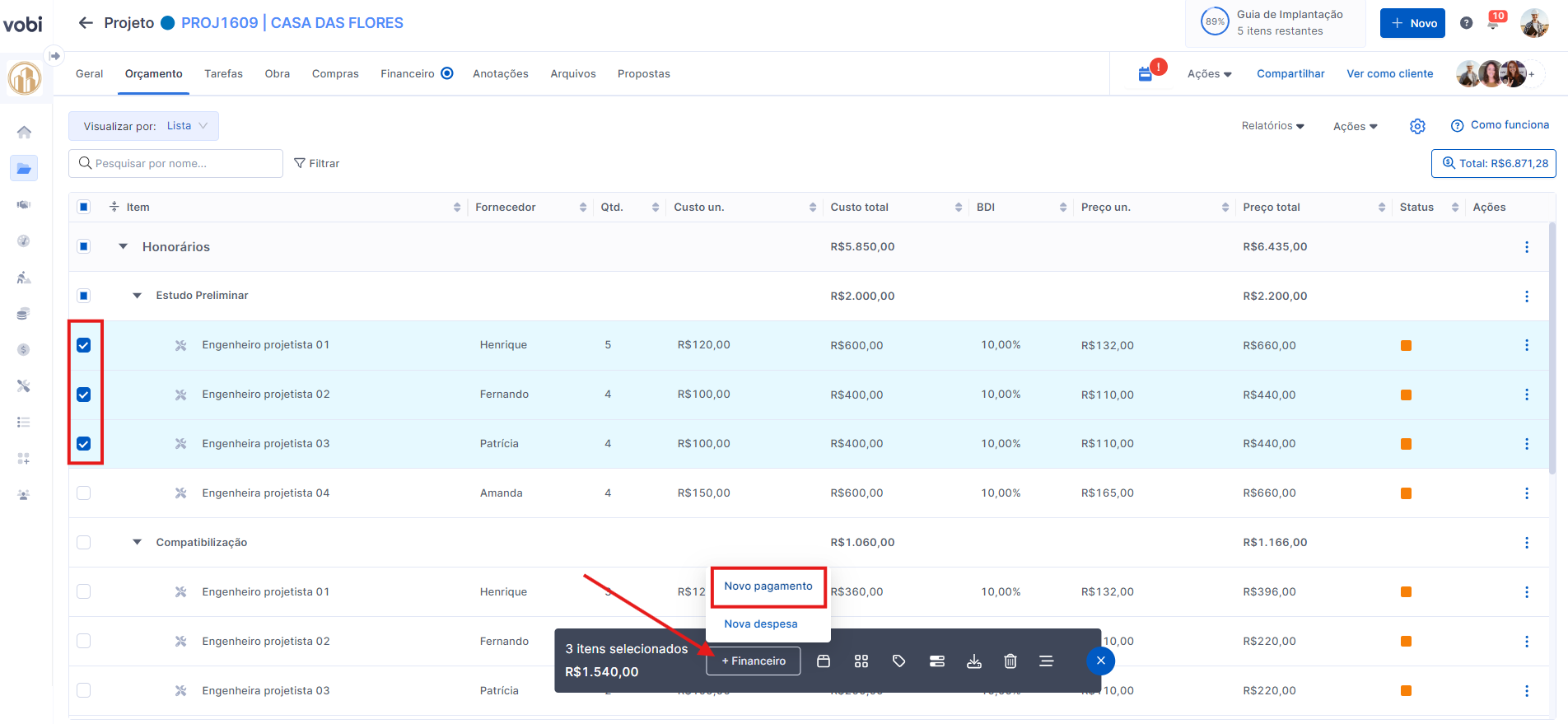Click the trash delete icon in selection bar

pyautogui.click(x=1010, y=661)
